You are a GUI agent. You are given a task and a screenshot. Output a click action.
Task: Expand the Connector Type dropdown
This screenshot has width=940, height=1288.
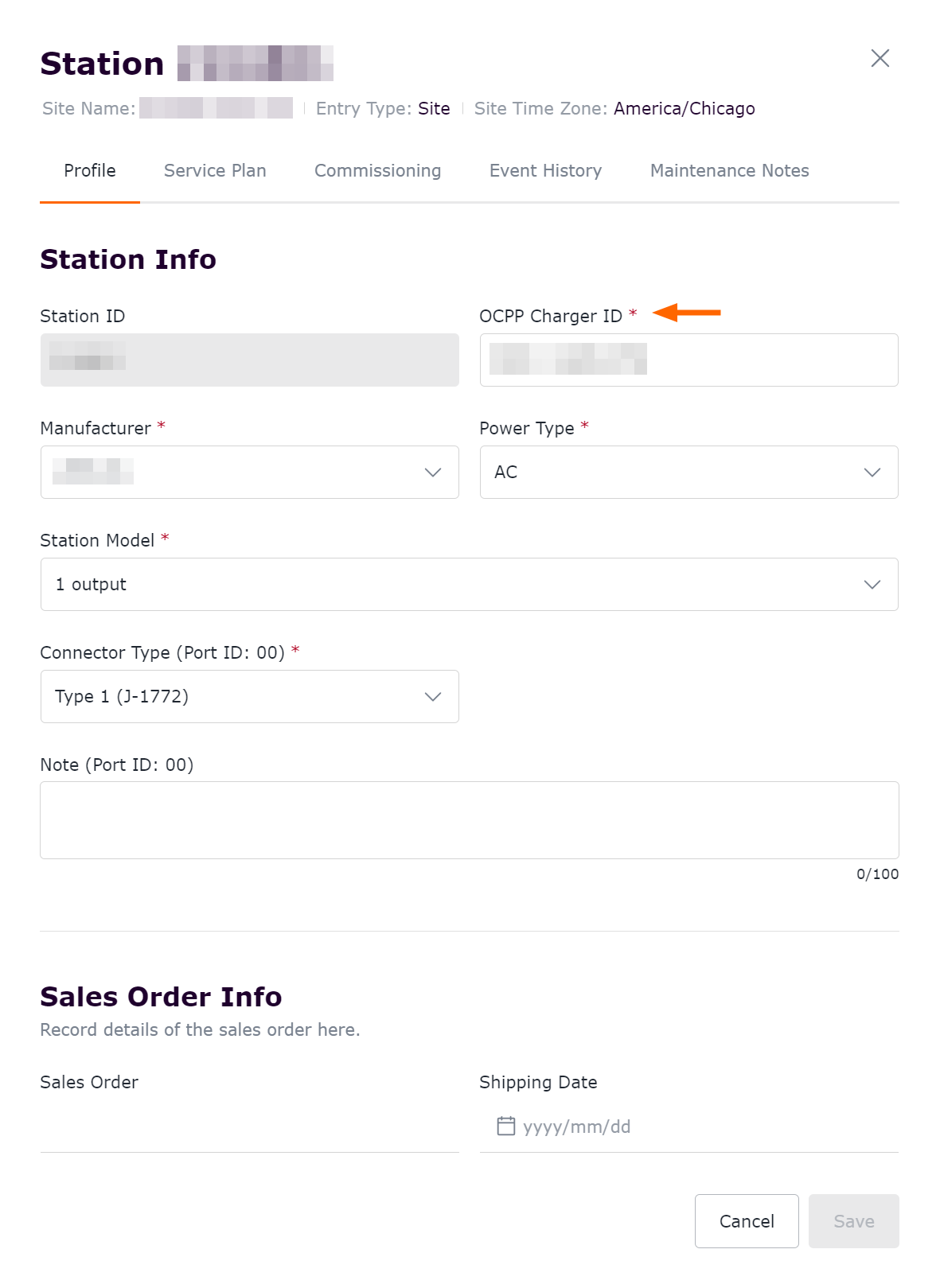[249, 697]
